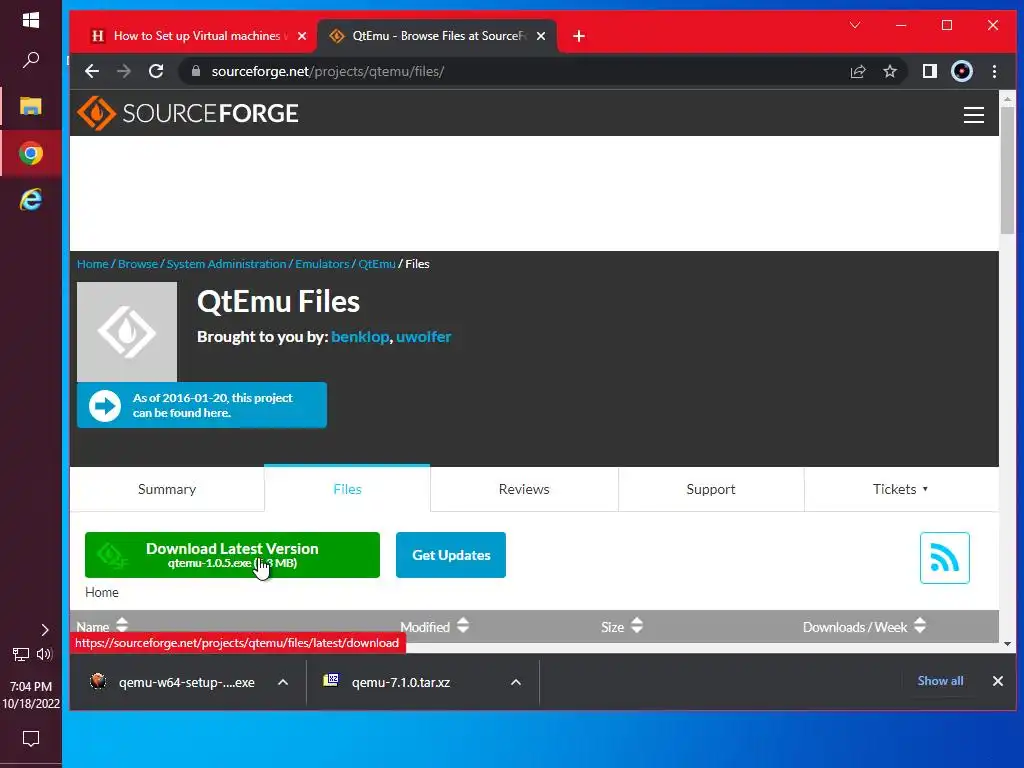Show the 7:04 PM clock calendar

pos(31,695)
